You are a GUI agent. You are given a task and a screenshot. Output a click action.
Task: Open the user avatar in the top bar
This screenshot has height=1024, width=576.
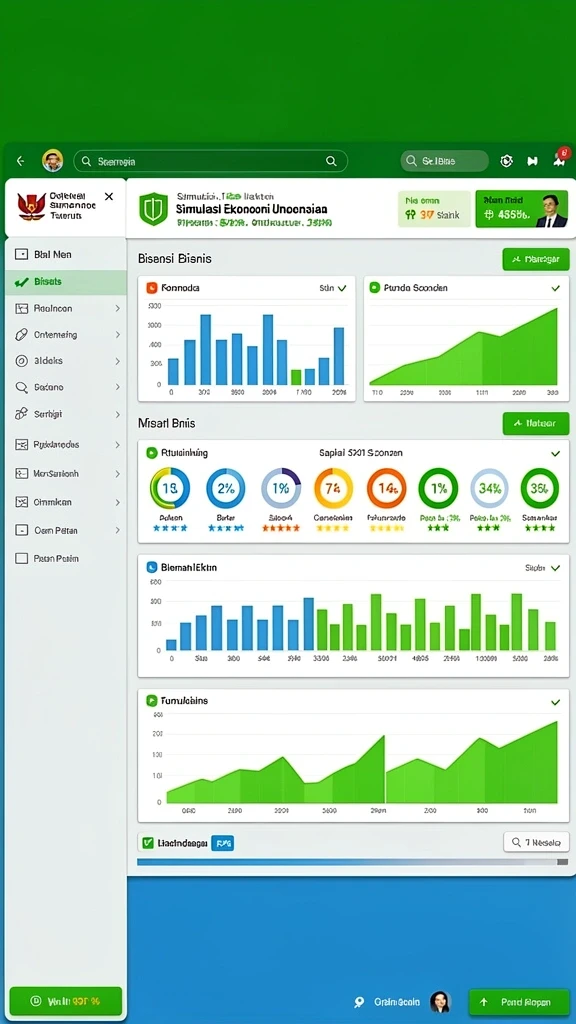tap(53, 161)
